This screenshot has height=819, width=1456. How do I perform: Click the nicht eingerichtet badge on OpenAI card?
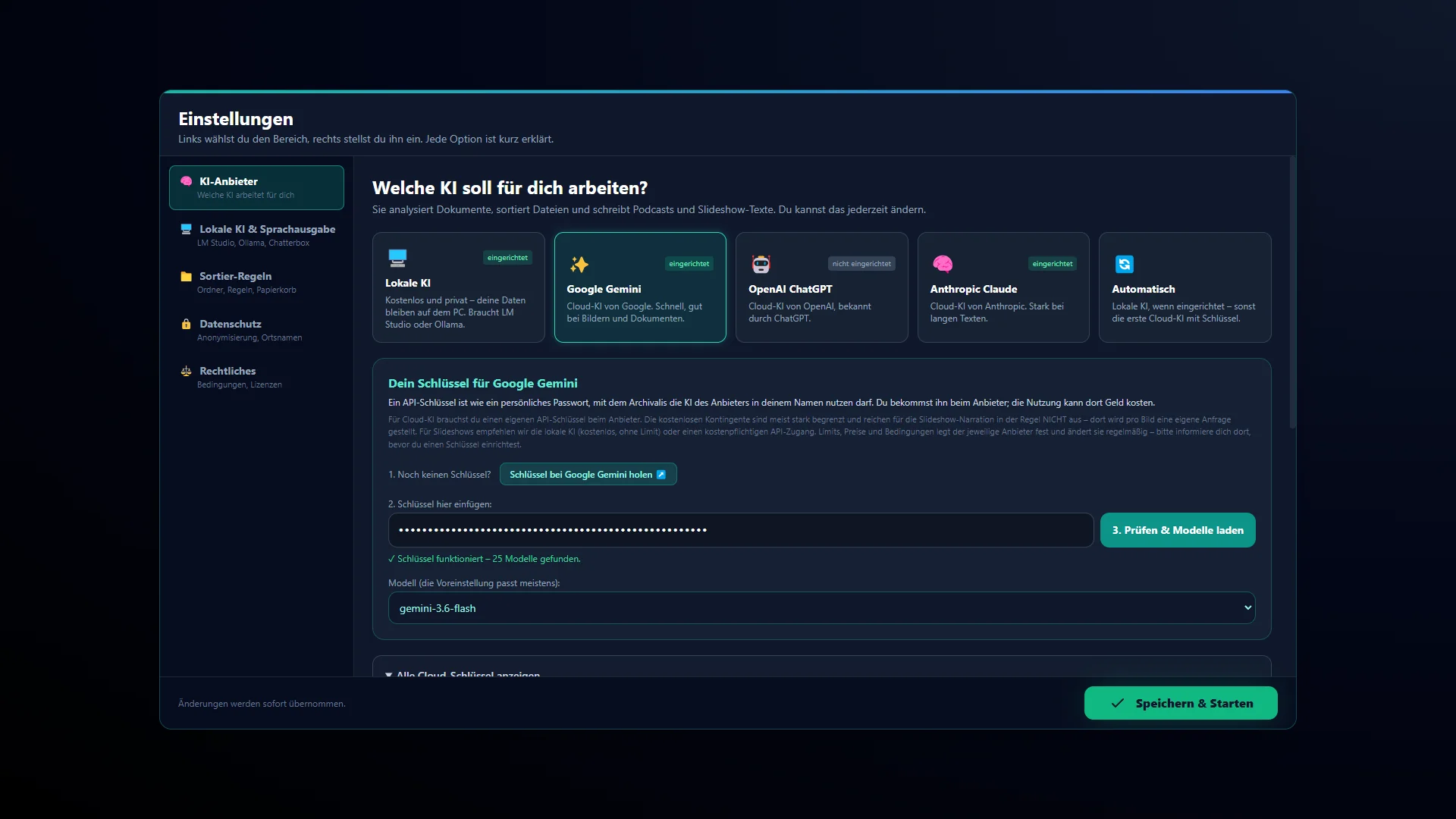[861, 264]
